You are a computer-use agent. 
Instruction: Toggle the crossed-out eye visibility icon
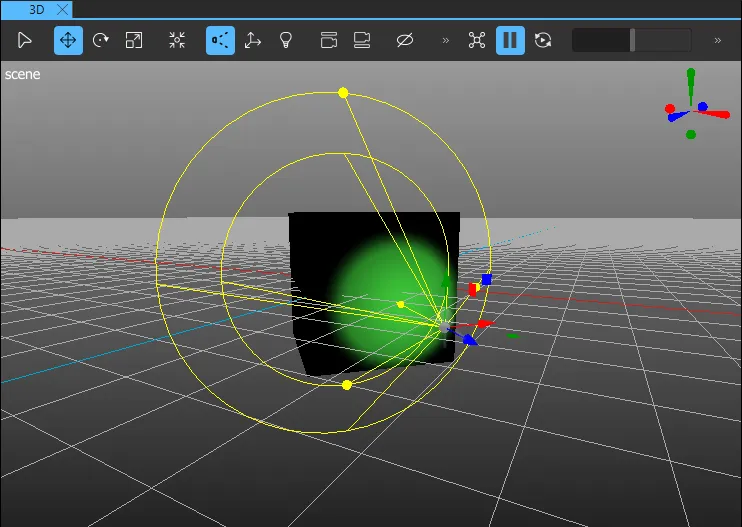404,40
